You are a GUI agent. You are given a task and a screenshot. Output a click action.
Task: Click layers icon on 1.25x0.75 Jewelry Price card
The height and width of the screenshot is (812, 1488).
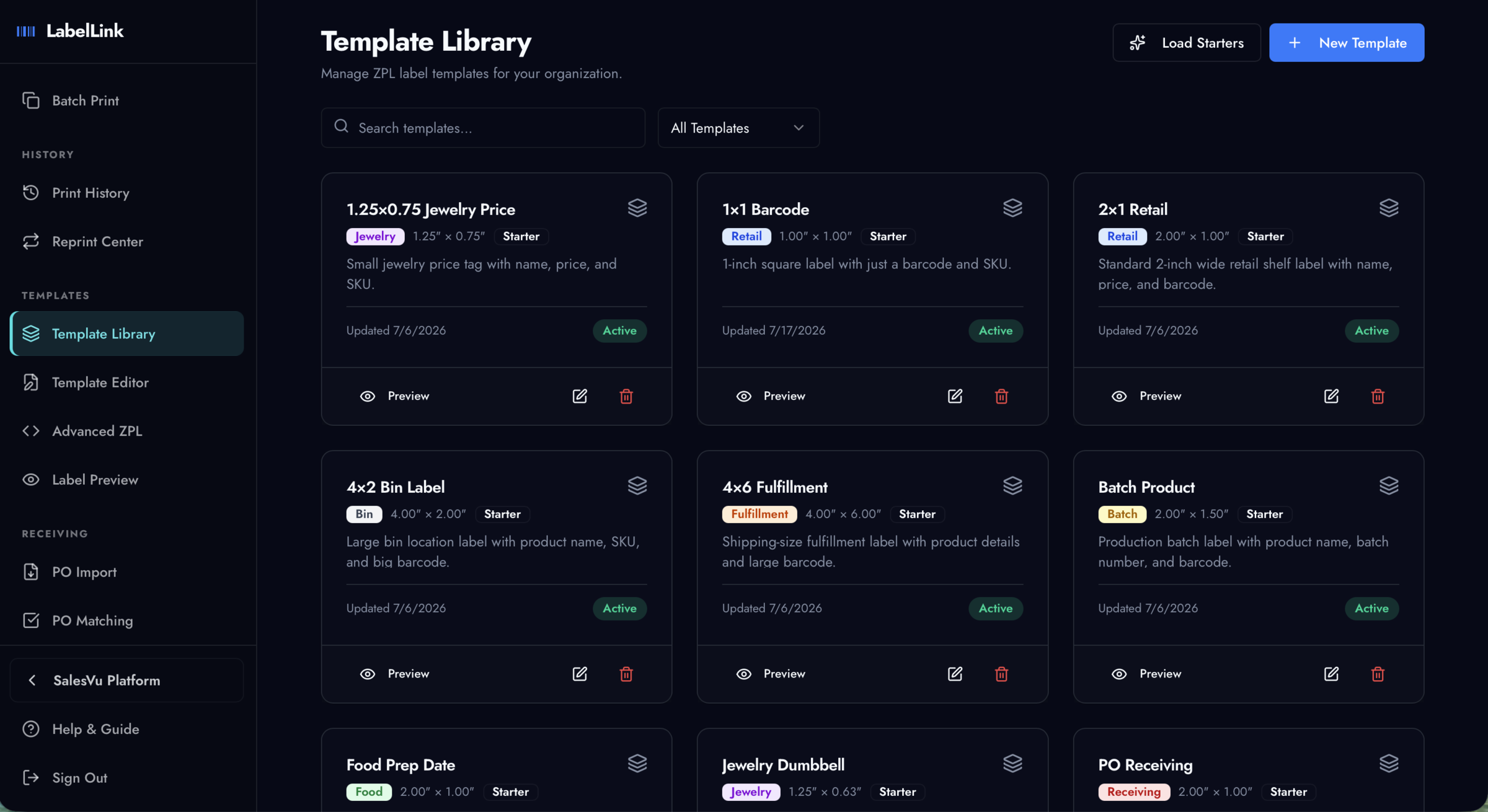[637, 208]
